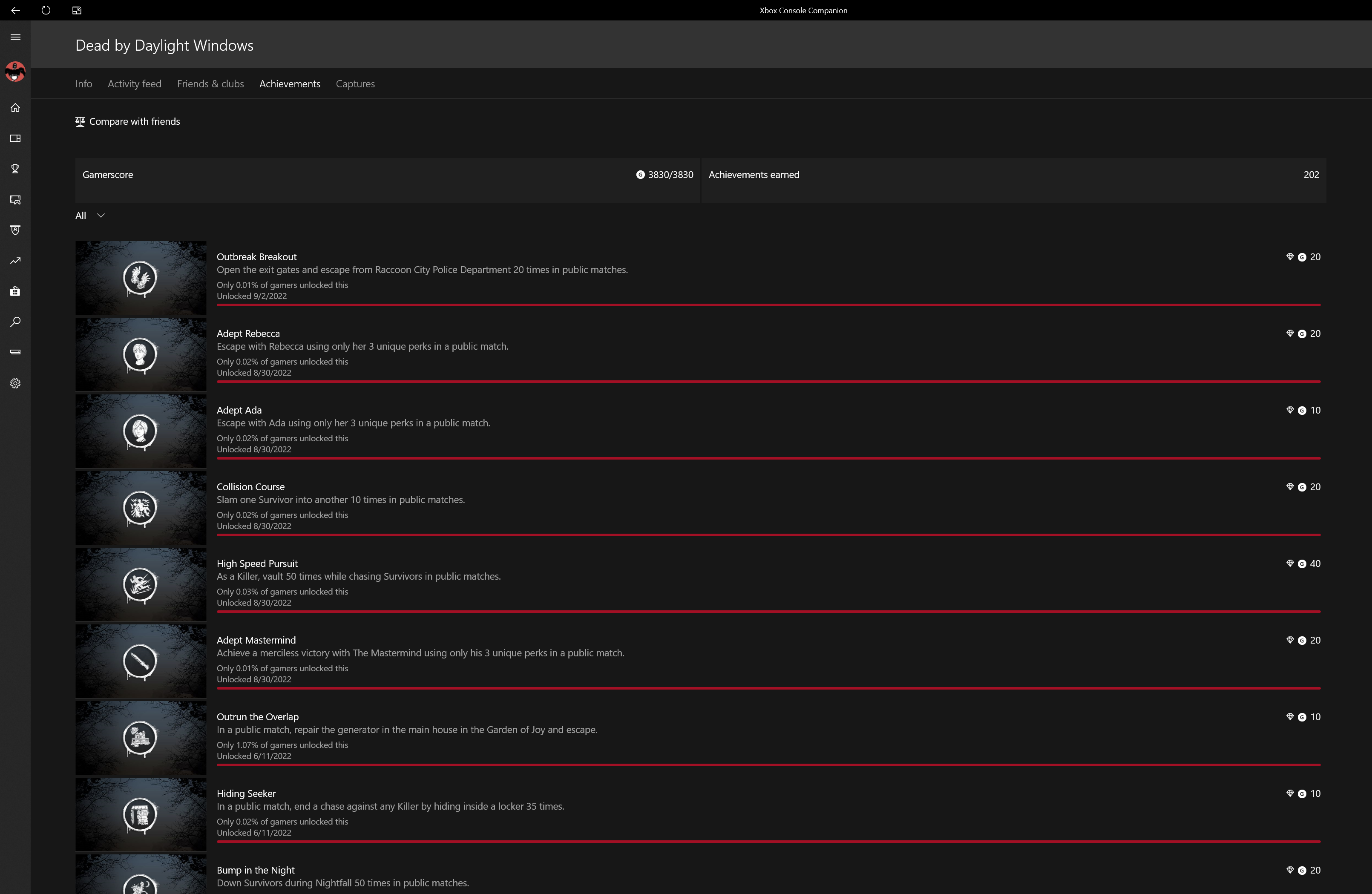Click gamerscore G icon on Adept Rebecca

1302,334
